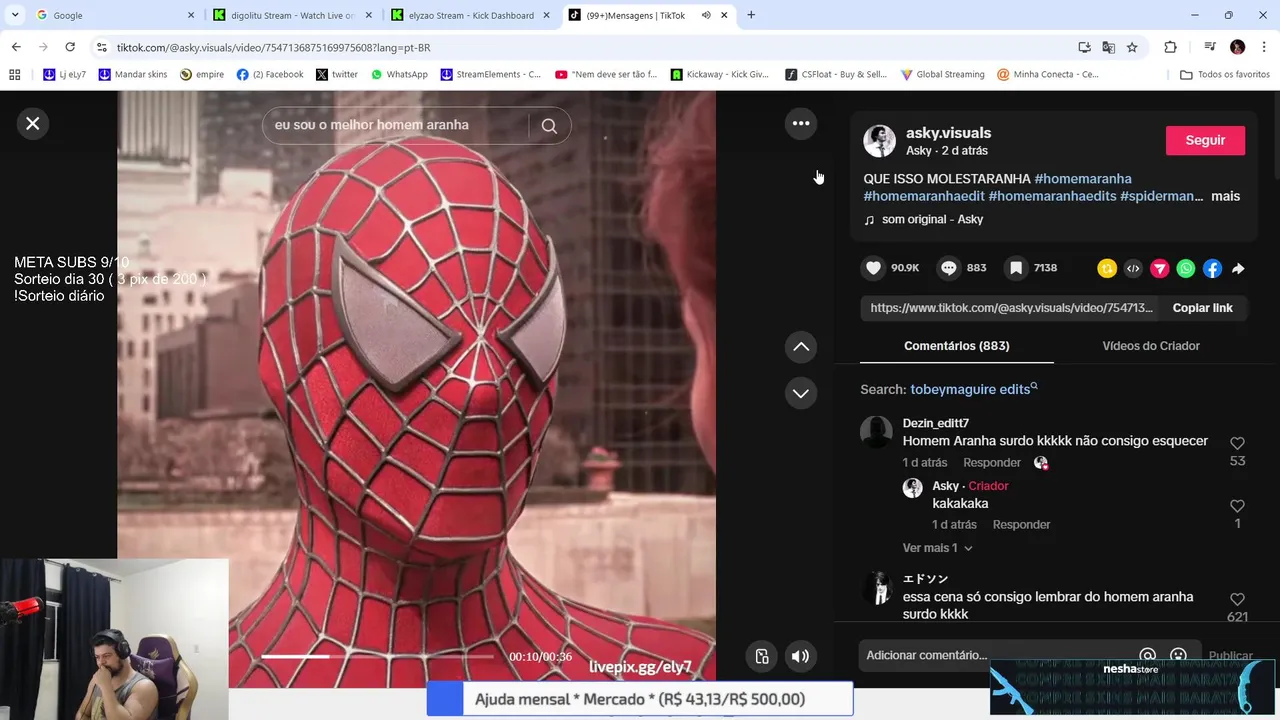The width and height of the screenshot is (1280, 720).
Task: Open Chrome three-dot menu
Action: (1264, 47)
